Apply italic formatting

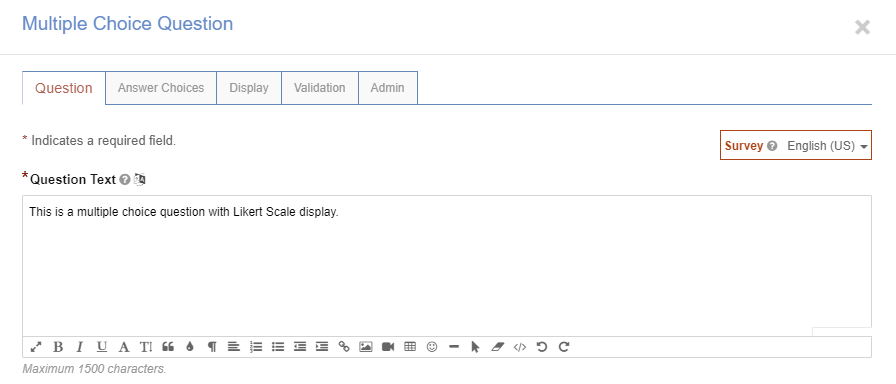[80, 347]
